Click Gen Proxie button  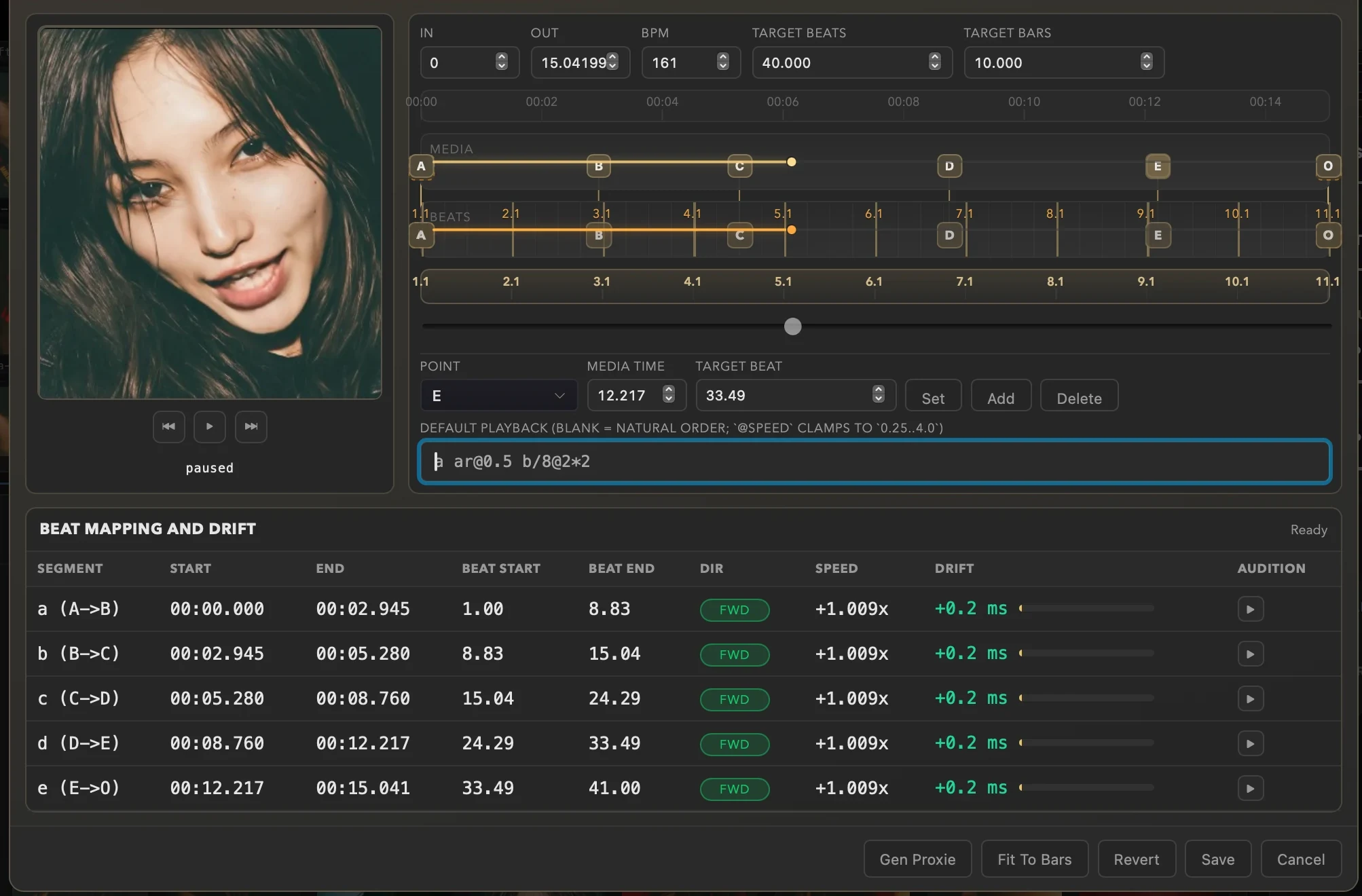917,859
